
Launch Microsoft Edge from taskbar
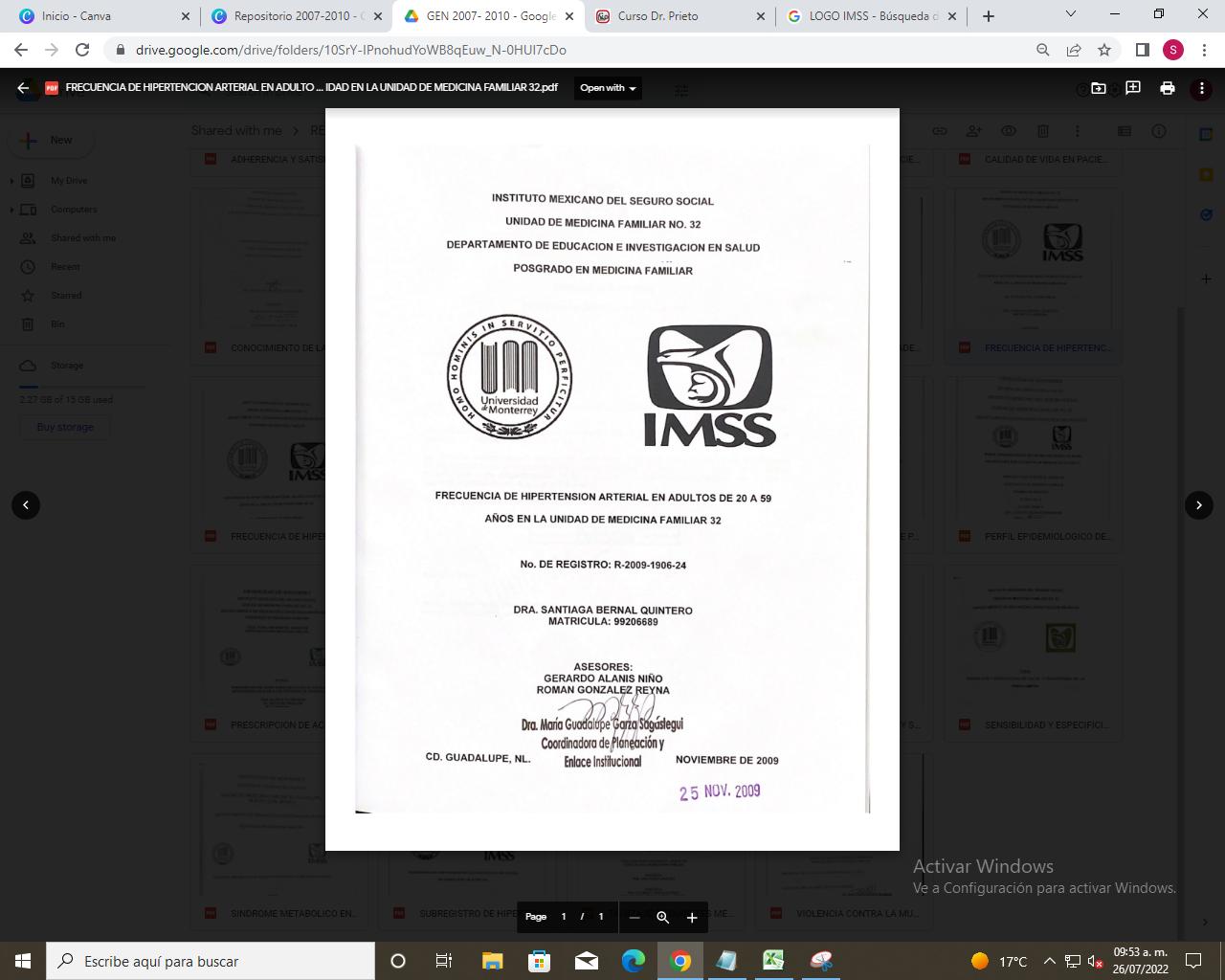634,961
